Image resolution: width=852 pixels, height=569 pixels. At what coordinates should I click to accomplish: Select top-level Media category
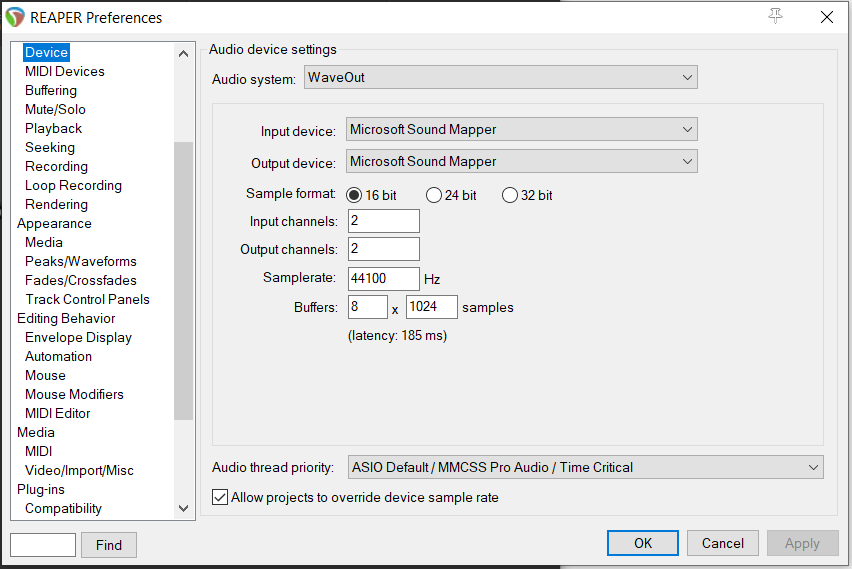(36, 433)
